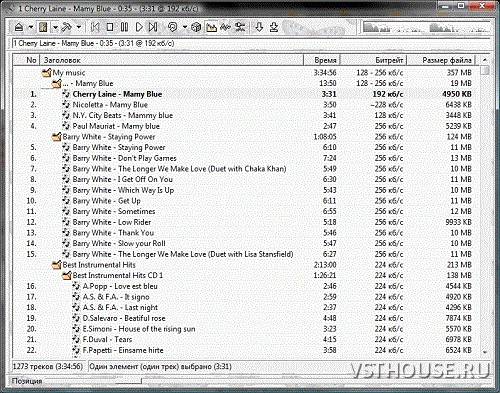Screen dimensions: 500x393
Task: Select track Nicoletta - Mamy Blue
Action: point(110,105)
